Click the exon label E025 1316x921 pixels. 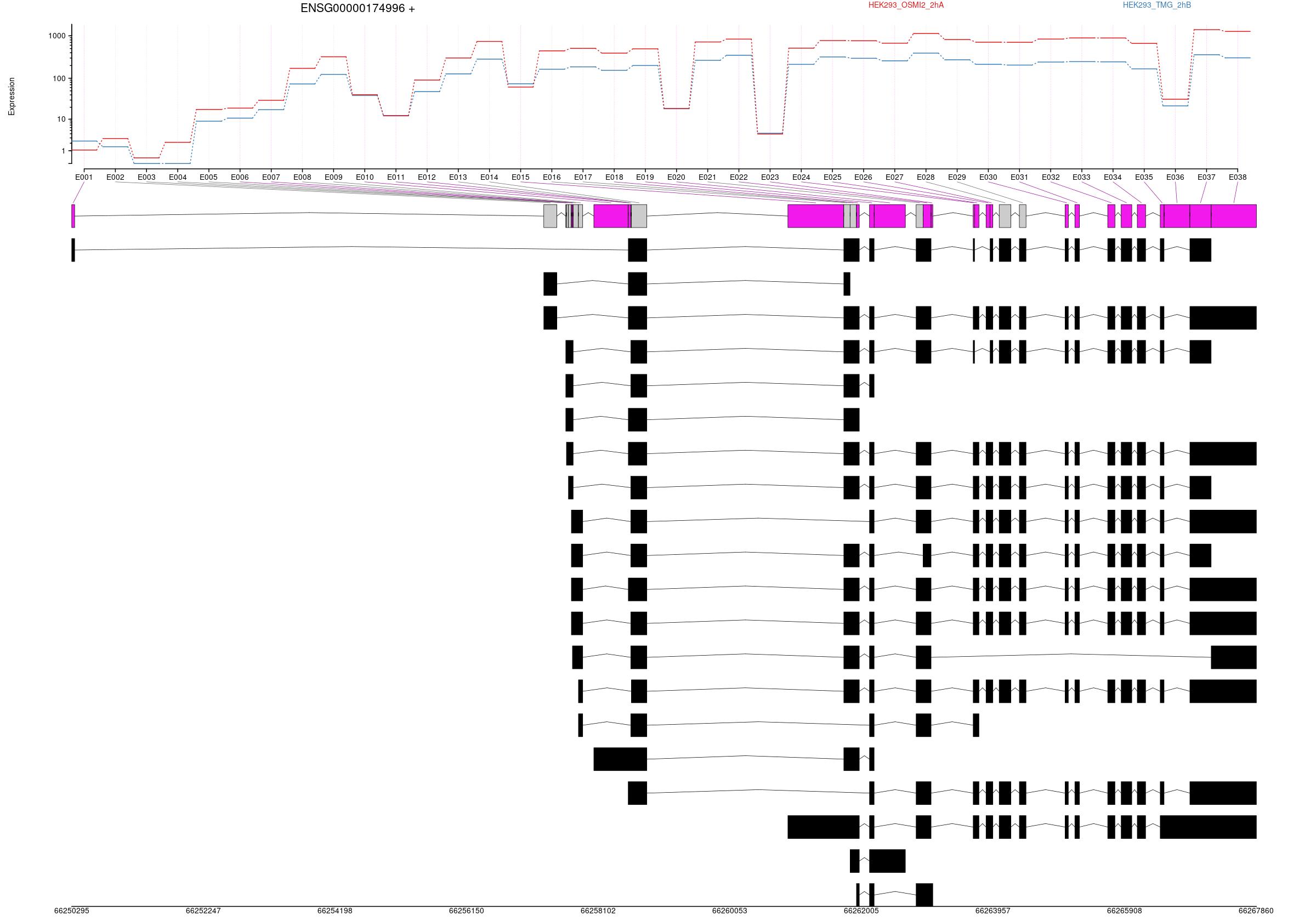click(832, 177)
